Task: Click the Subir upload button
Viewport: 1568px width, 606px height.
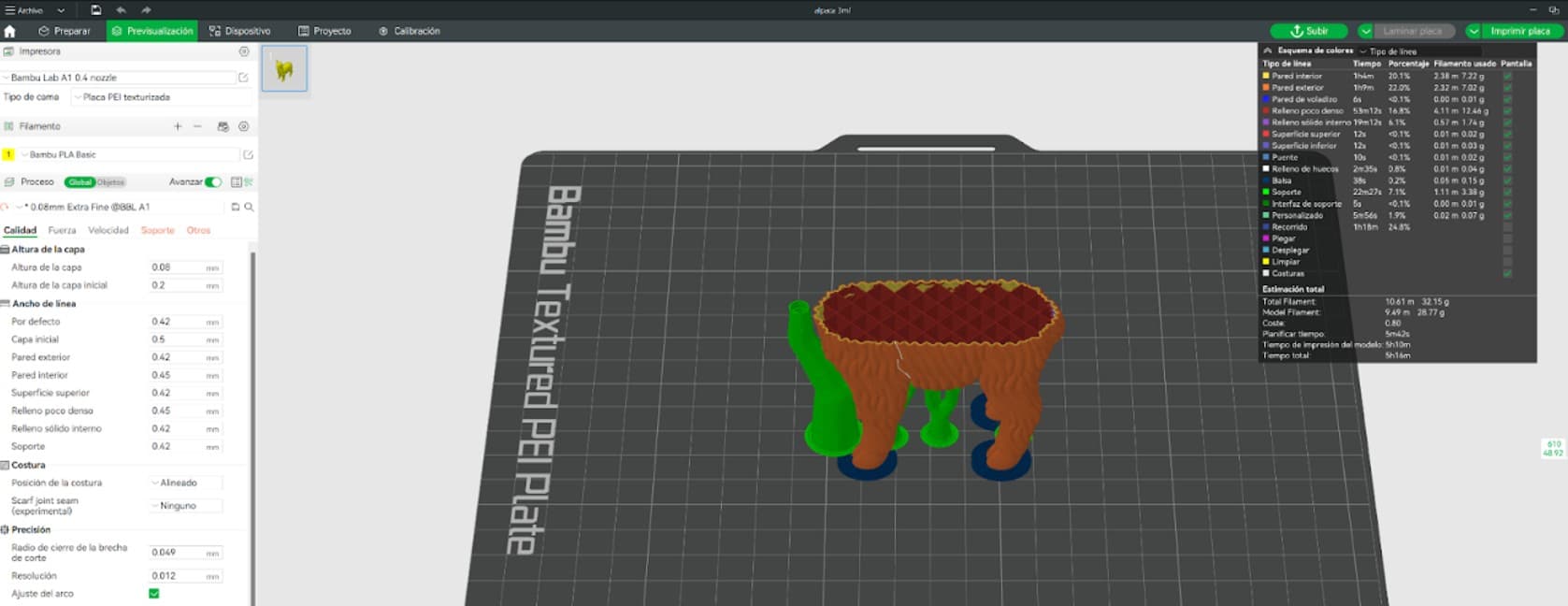Action: [x=1308, y=31]
